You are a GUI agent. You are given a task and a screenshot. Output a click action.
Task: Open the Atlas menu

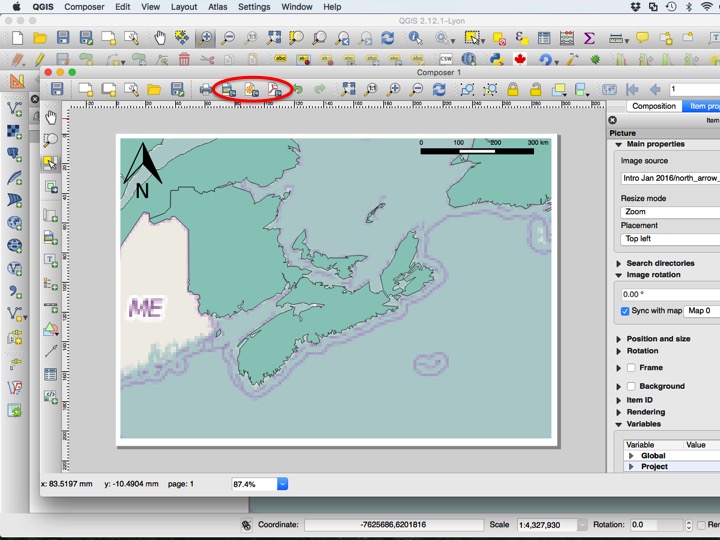(218, 7)
